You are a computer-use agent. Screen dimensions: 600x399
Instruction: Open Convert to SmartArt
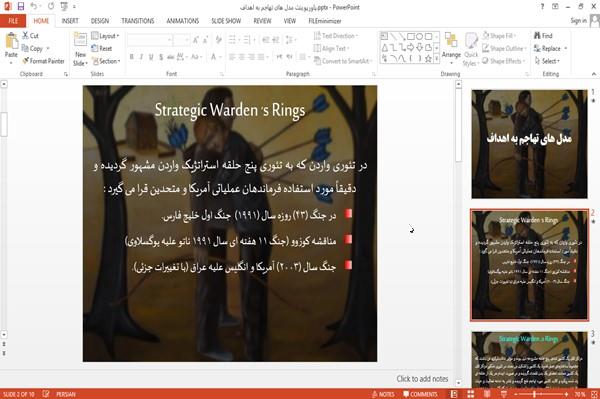click(x=342, y=61)
